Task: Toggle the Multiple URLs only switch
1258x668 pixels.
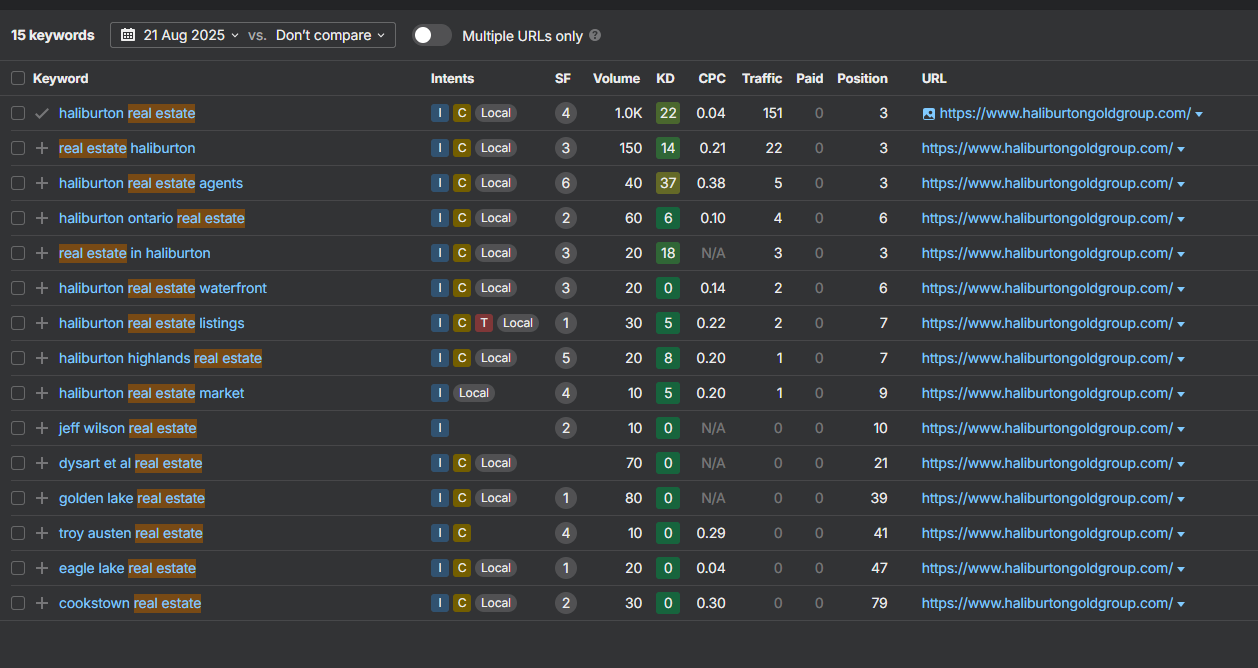Action: (431, 35)
